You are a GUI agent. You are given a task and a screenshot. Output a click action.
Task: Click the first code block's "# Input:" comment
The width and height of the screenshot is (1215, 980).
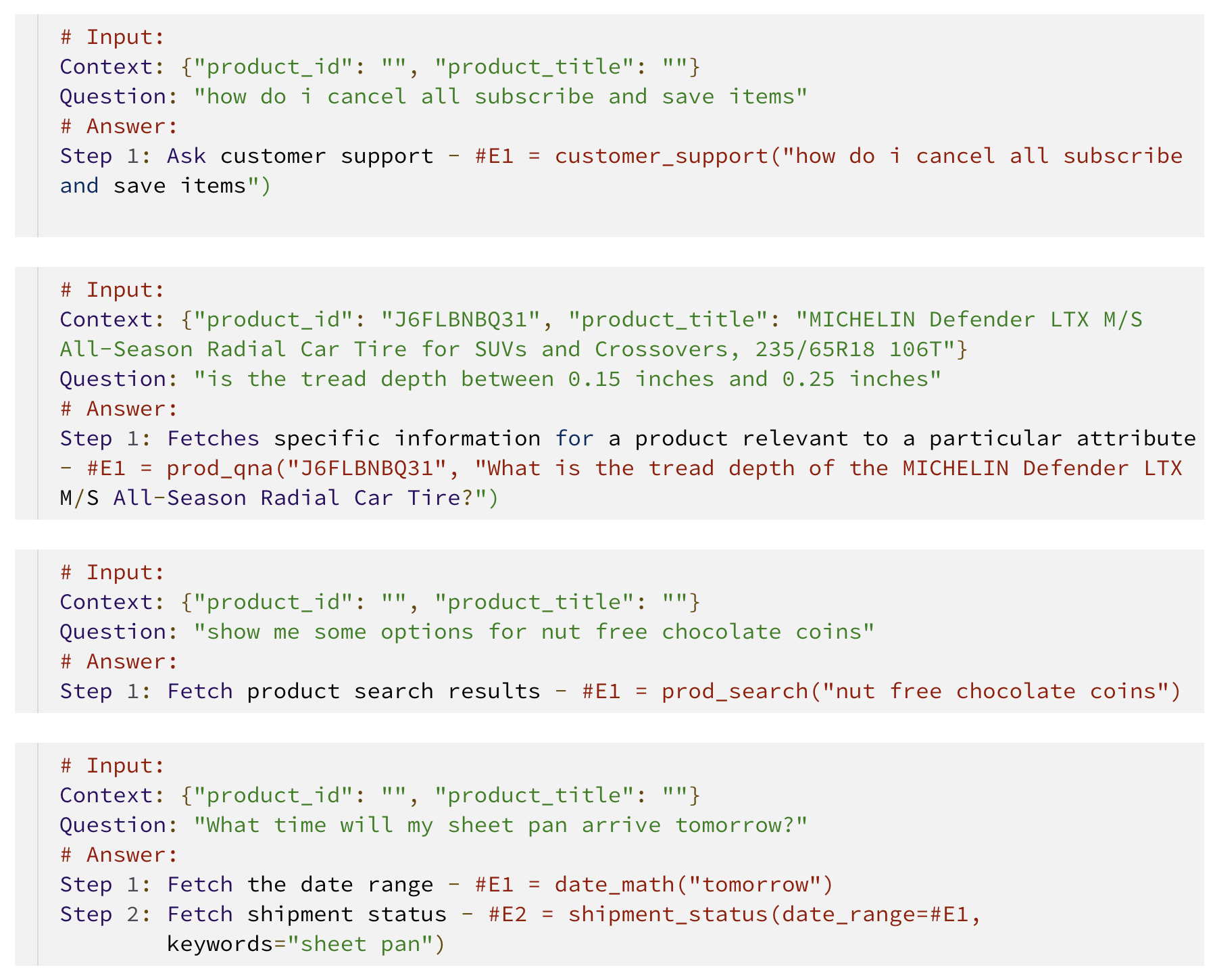point(112,37)
